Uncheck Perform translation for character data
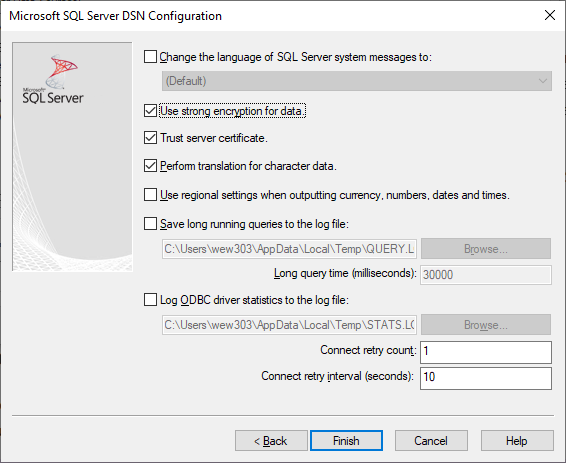 [150, 166]
